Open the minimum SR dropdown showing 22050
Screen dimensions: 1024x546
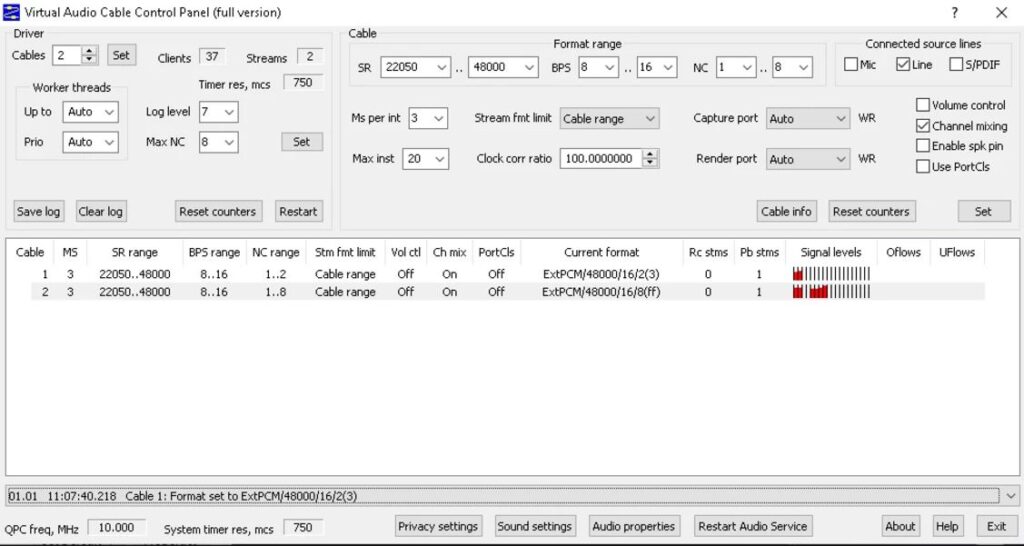pyautogui.click(x=415, y=67)
